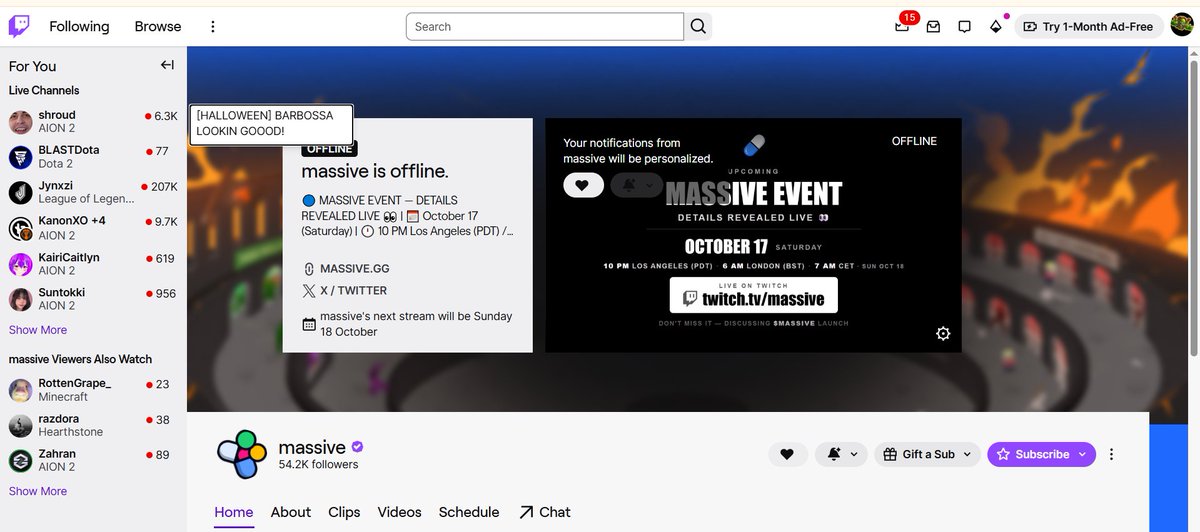Open Jynxzi channel avatar
The width and height of the screenshot is (1200, 532).
[x=21, y=193]
